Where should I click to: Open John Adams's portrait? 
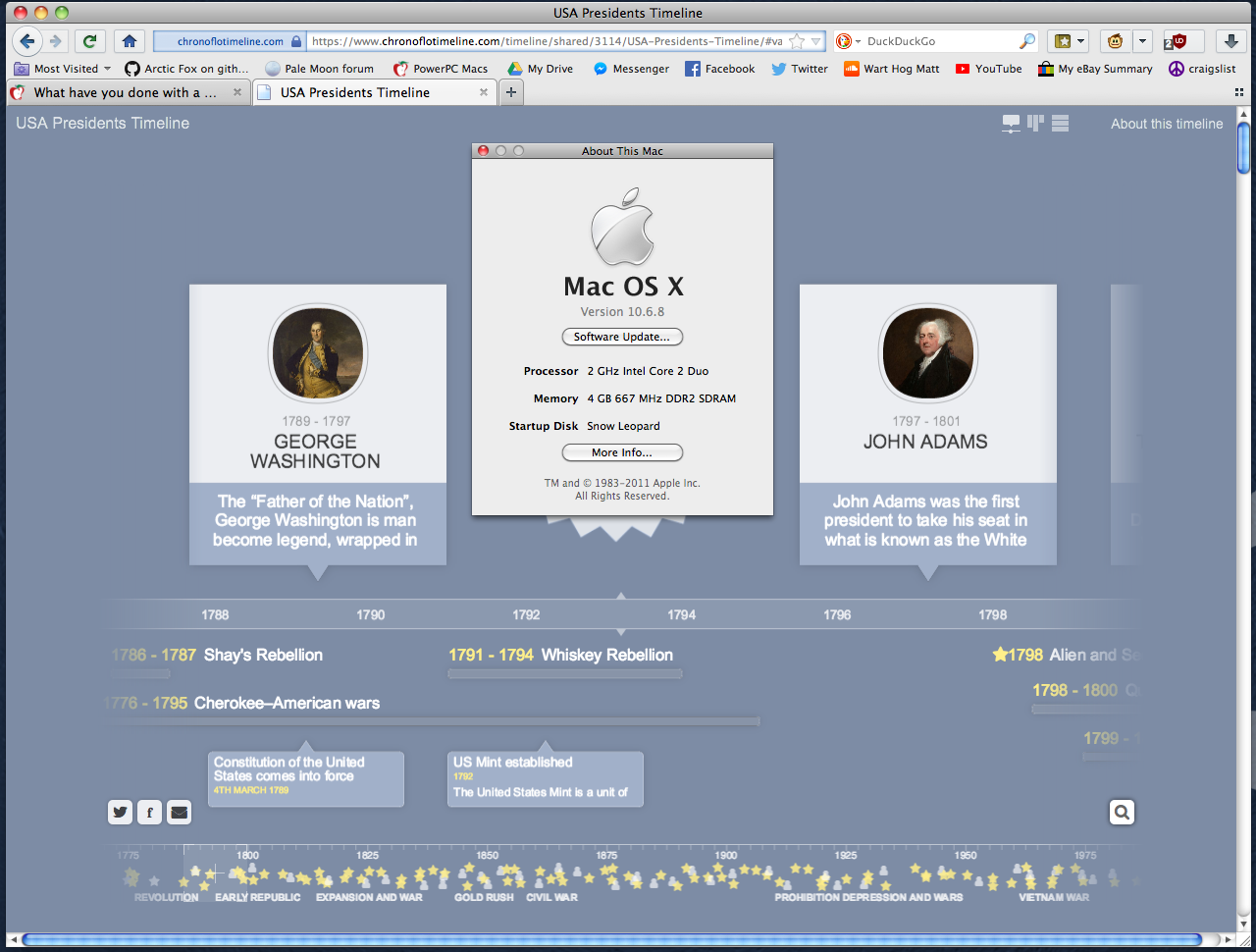(x=928, y=353)
